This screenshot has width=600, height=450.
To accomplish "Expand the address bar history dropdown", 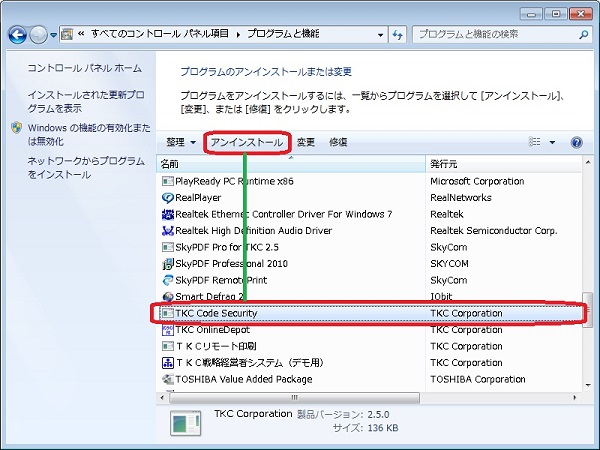I will click(x=380, y=35).
